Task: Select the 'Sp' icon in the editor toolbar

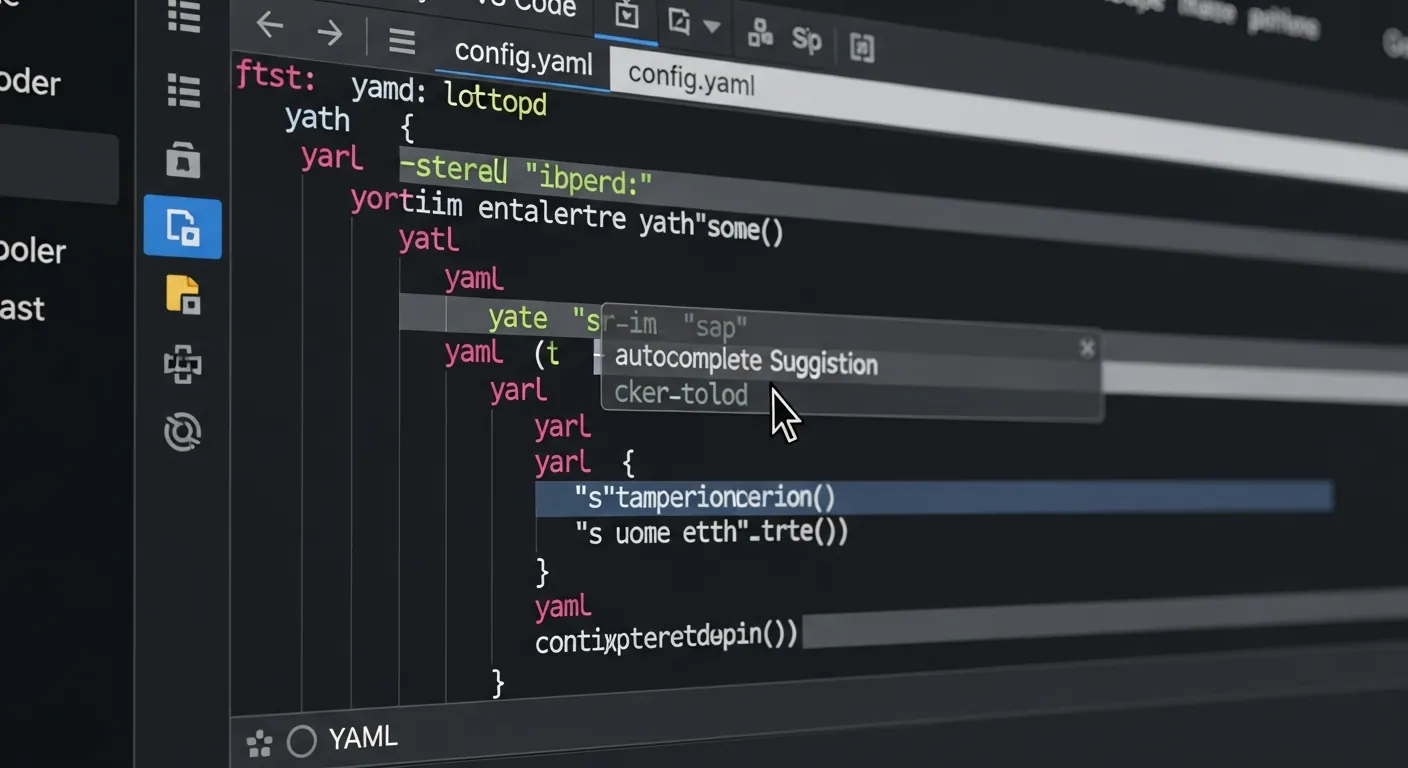Action: [807, 41]
